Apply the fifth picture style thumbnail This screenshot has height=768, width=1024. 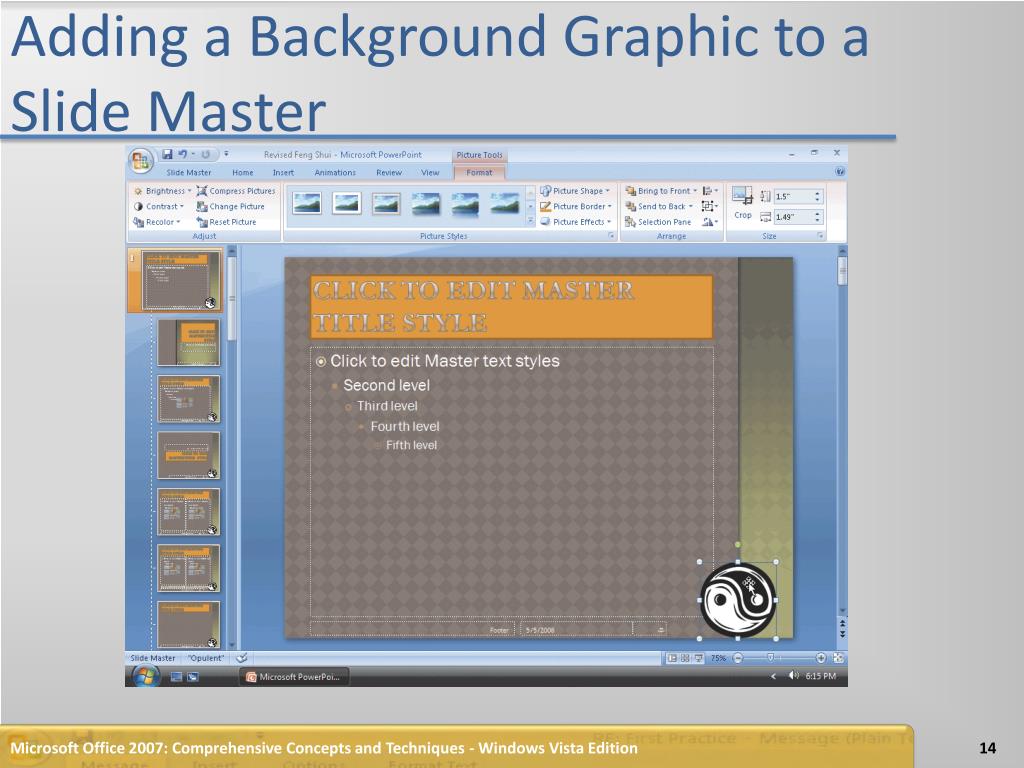tap(465, 203)
